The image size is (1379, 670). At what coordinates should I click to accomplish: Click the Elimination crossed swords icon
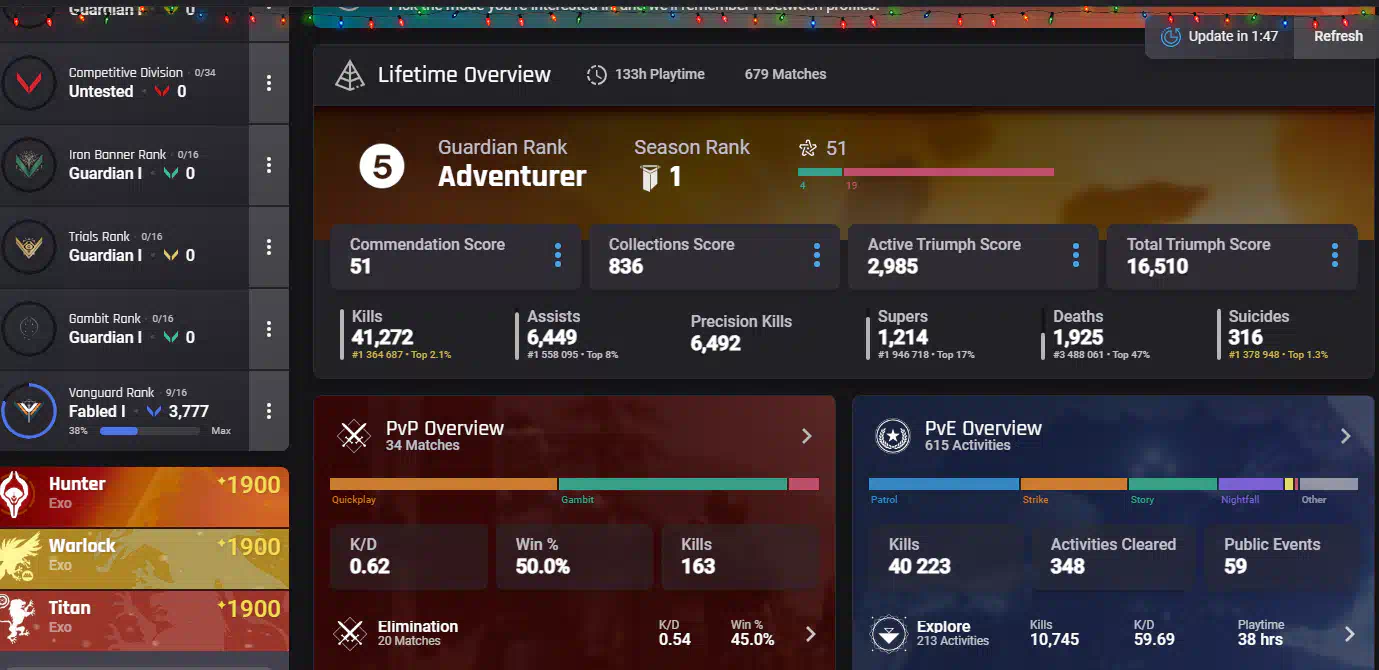click(x=350, y=633)
